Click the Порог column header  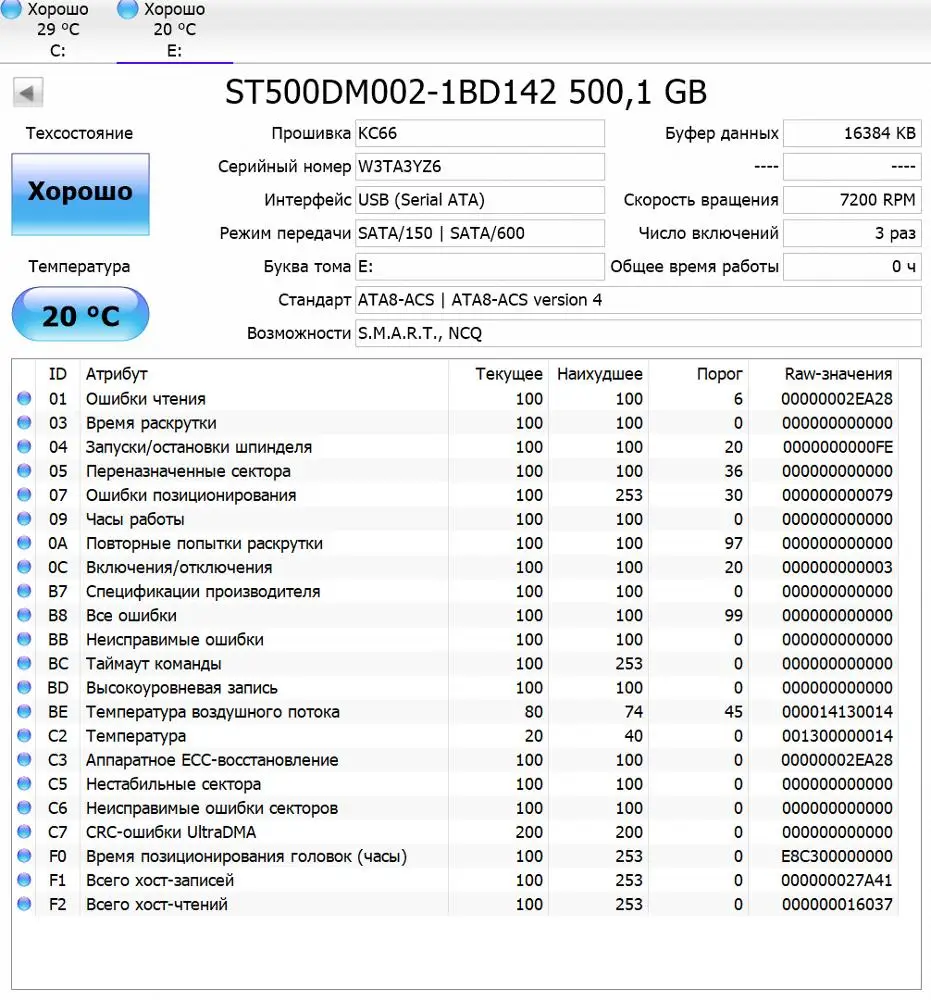719,374
